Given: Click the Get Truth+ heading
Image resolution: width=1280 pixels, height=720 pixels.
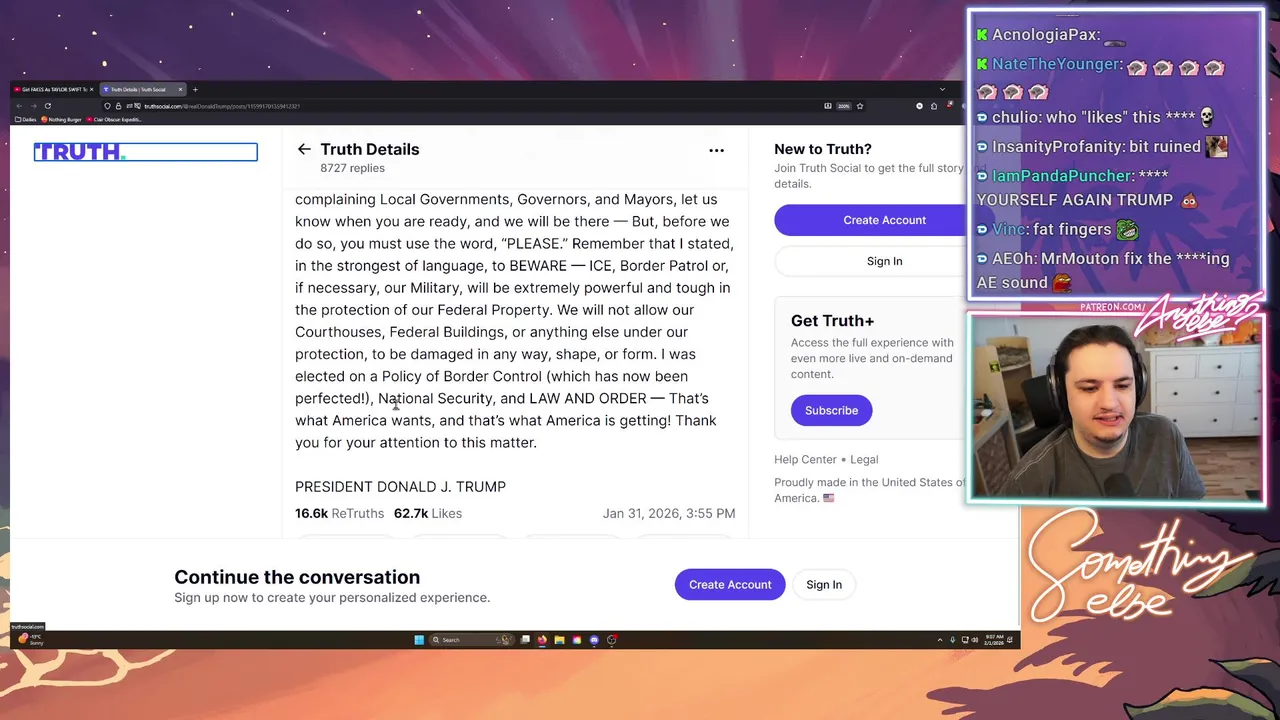Looking at the screenshot, I should tap(832, 321).
